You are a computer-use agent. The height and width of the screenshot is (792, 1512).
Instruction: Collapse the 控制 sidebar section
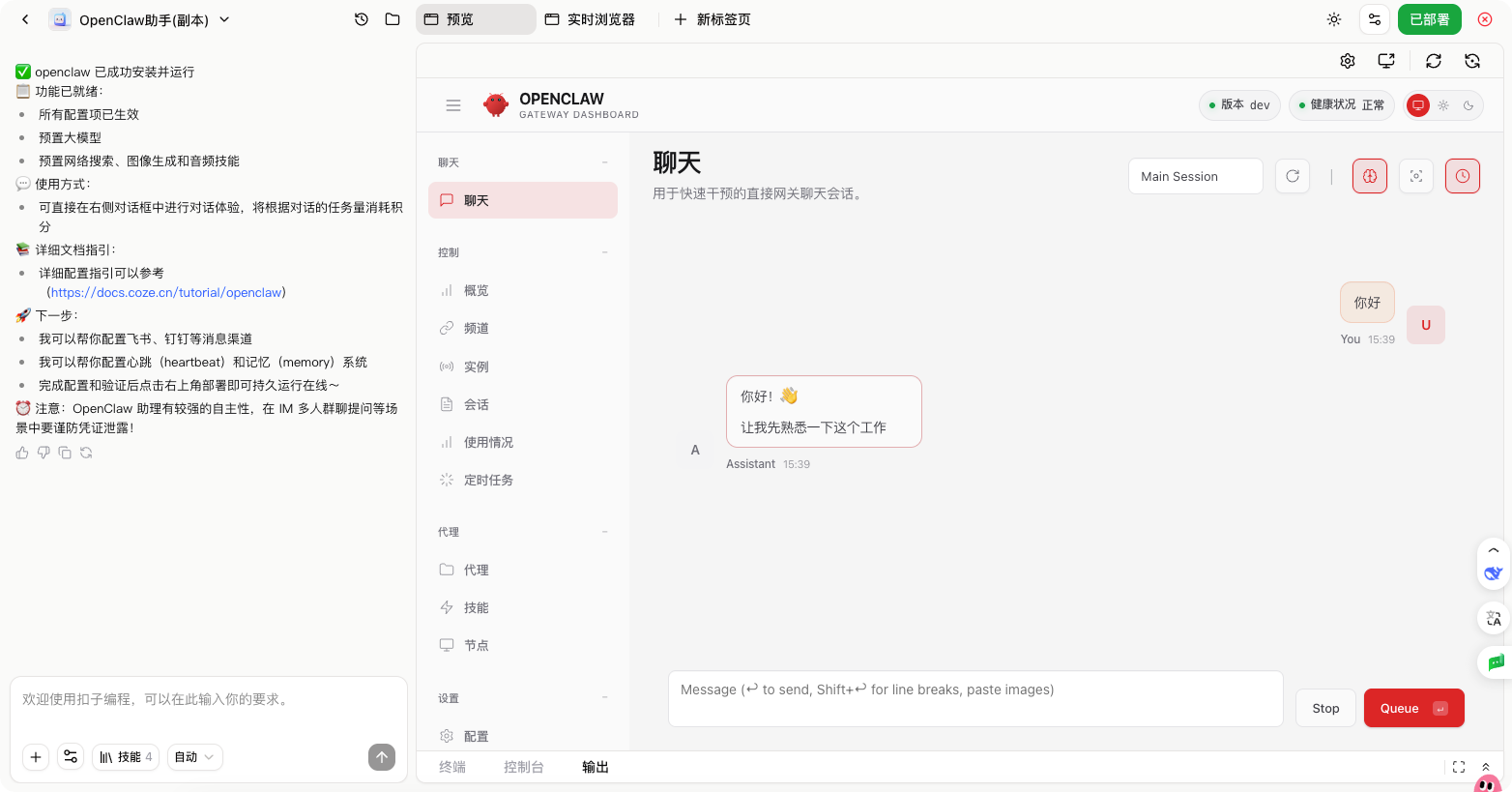click(605, 252)
